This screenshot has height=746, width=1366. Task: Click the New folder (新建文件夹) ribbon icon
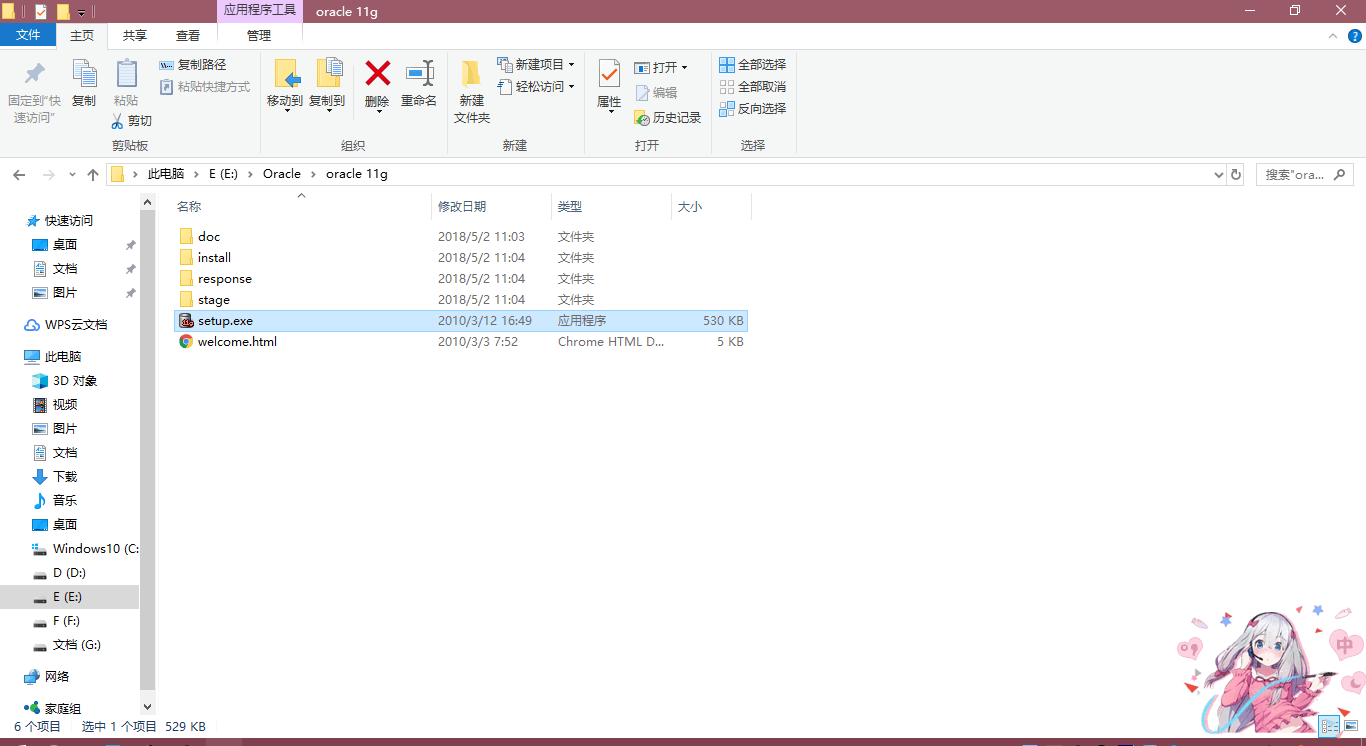[x=471, y=74]
